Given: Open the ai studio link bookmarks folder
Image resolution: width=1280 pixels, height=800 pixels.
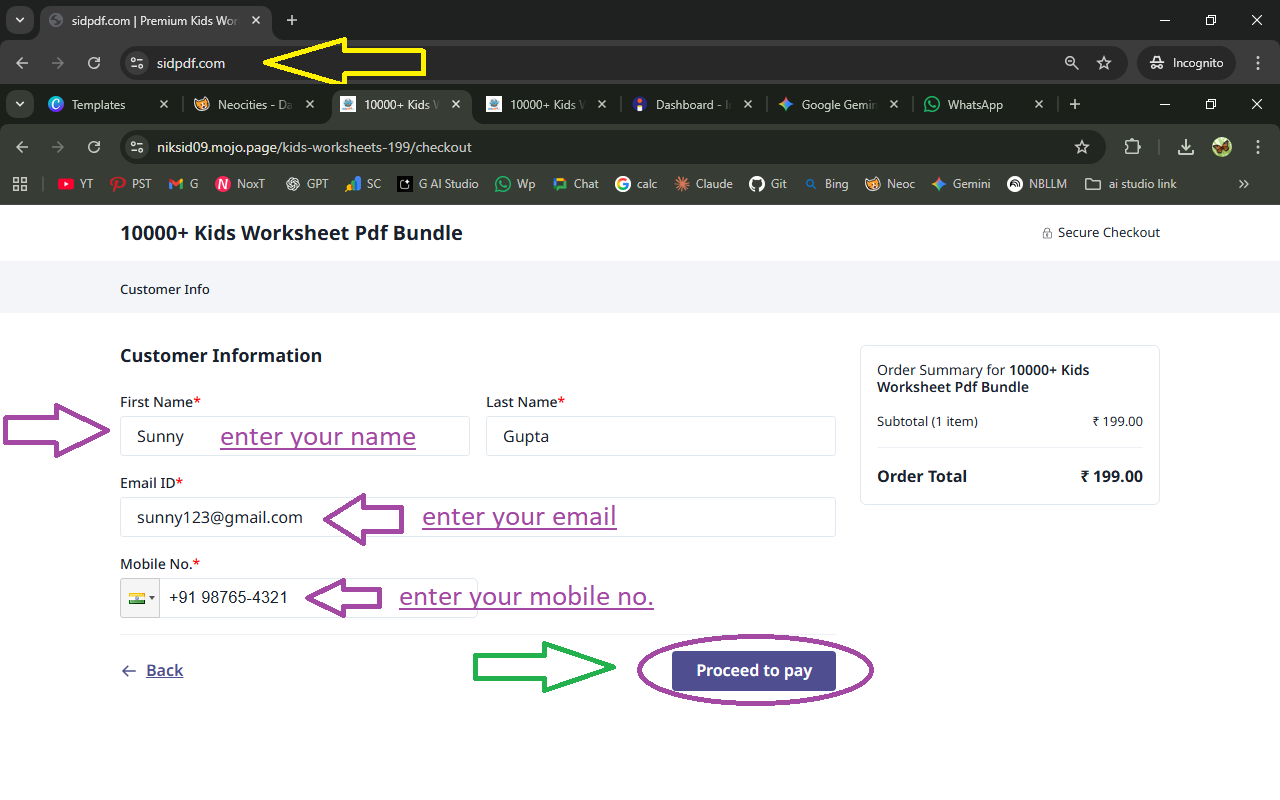Looking at the screenshot, I should tap(1130, 184).
